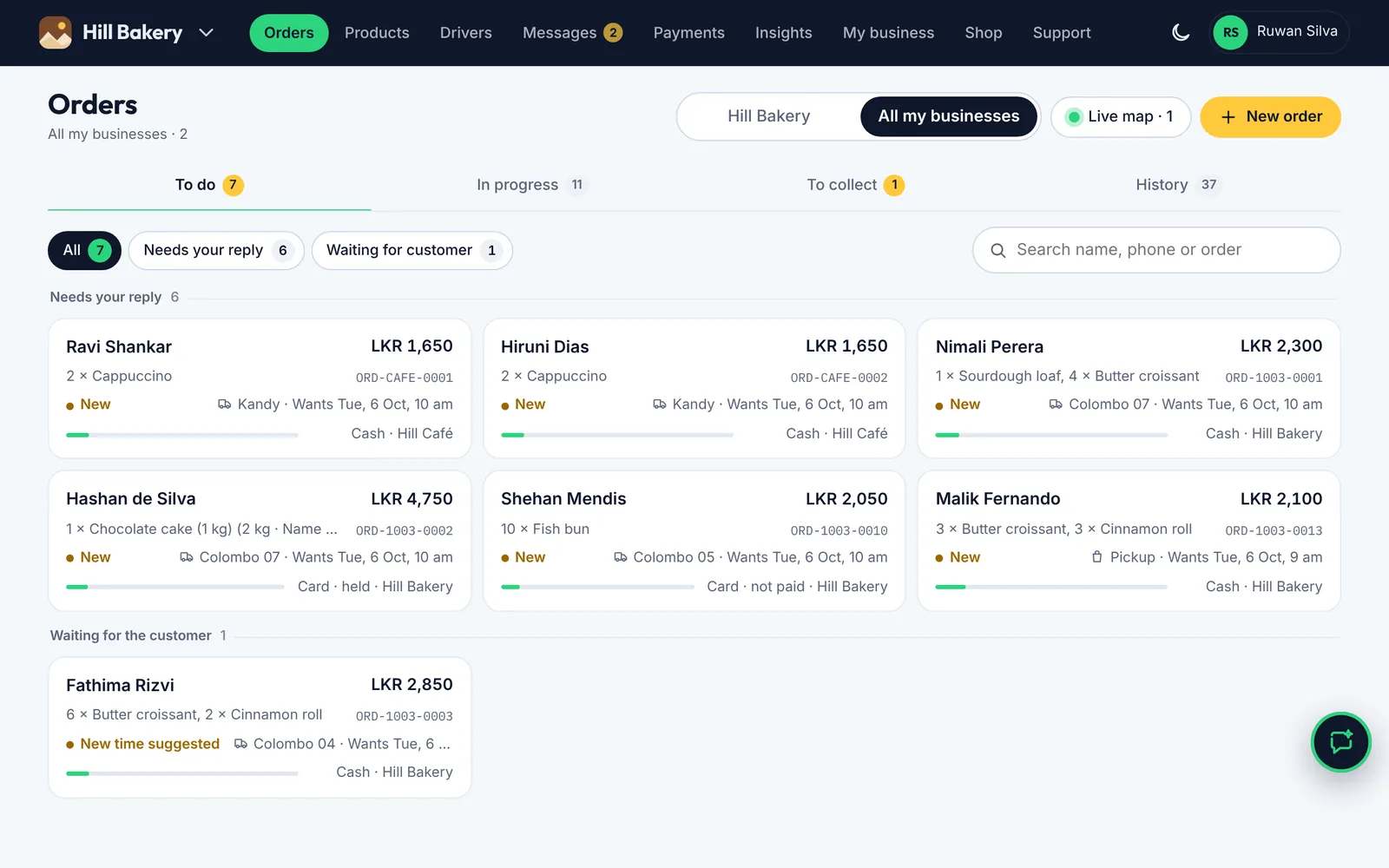
Task: Open the History tab
Action: pos(1178,185)
